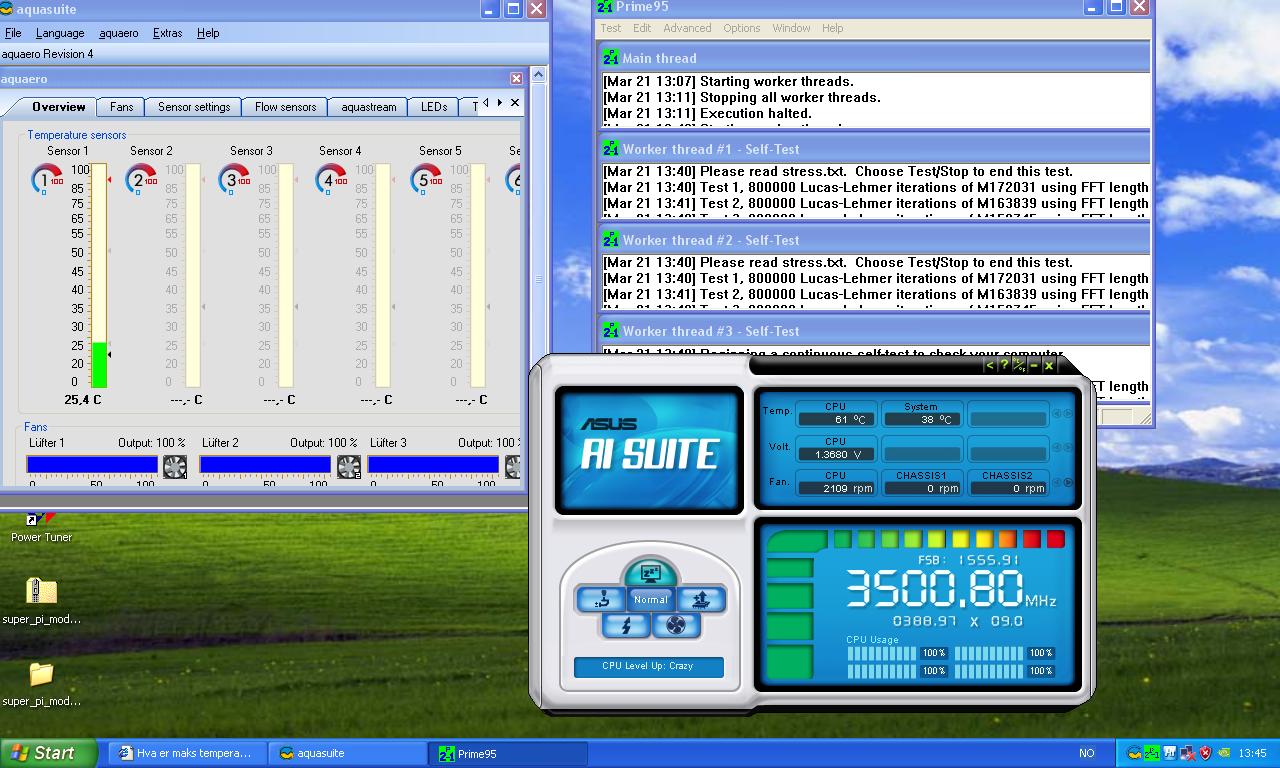Click Prime95 tray icon in system tray
This screenshot has width=1280, height=768.
click(x=1152, y=753)
